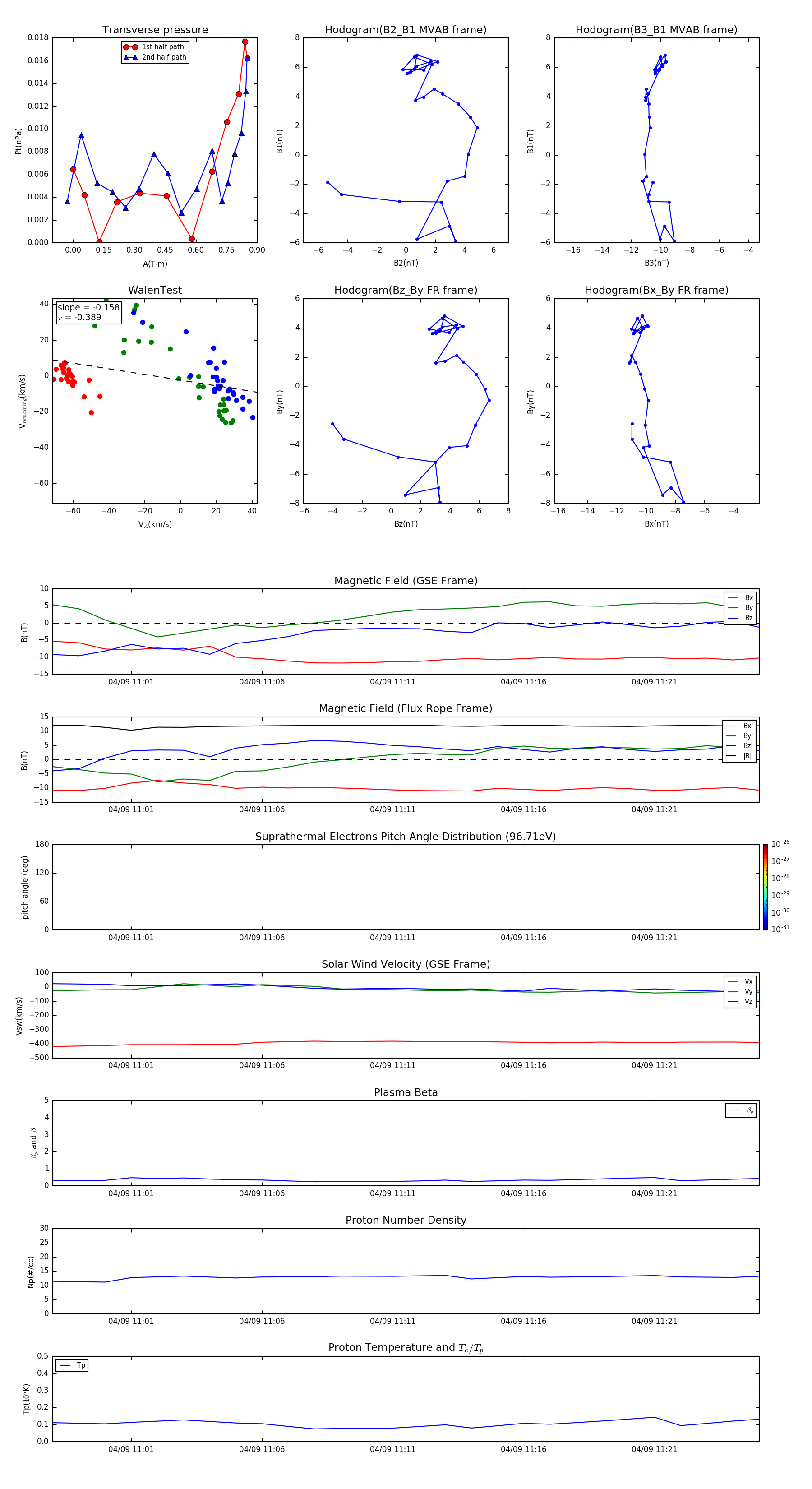Click the 'Vsw(km/s)' axis label
812x1489 pixels.
click(x=19, y=1016)
